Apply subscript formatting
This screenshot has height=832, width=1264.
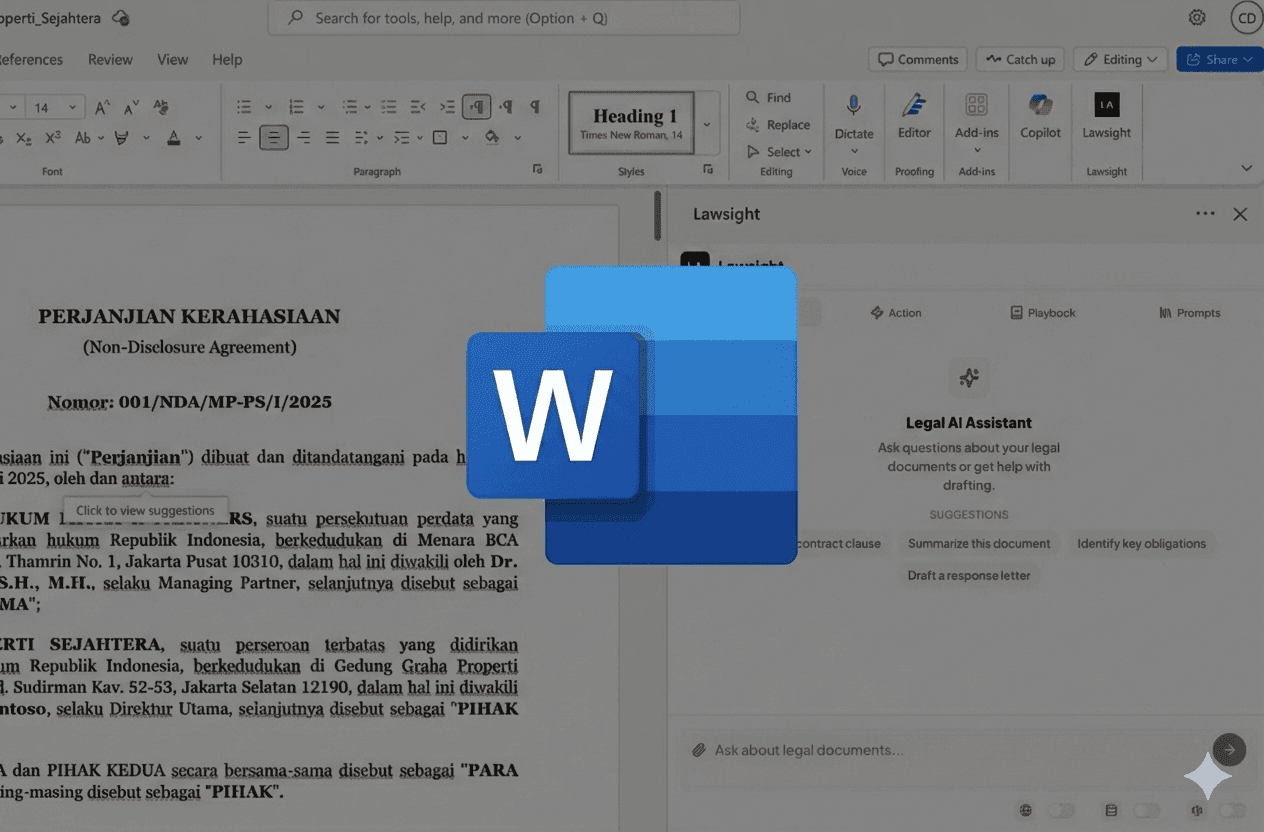(23, 139)
